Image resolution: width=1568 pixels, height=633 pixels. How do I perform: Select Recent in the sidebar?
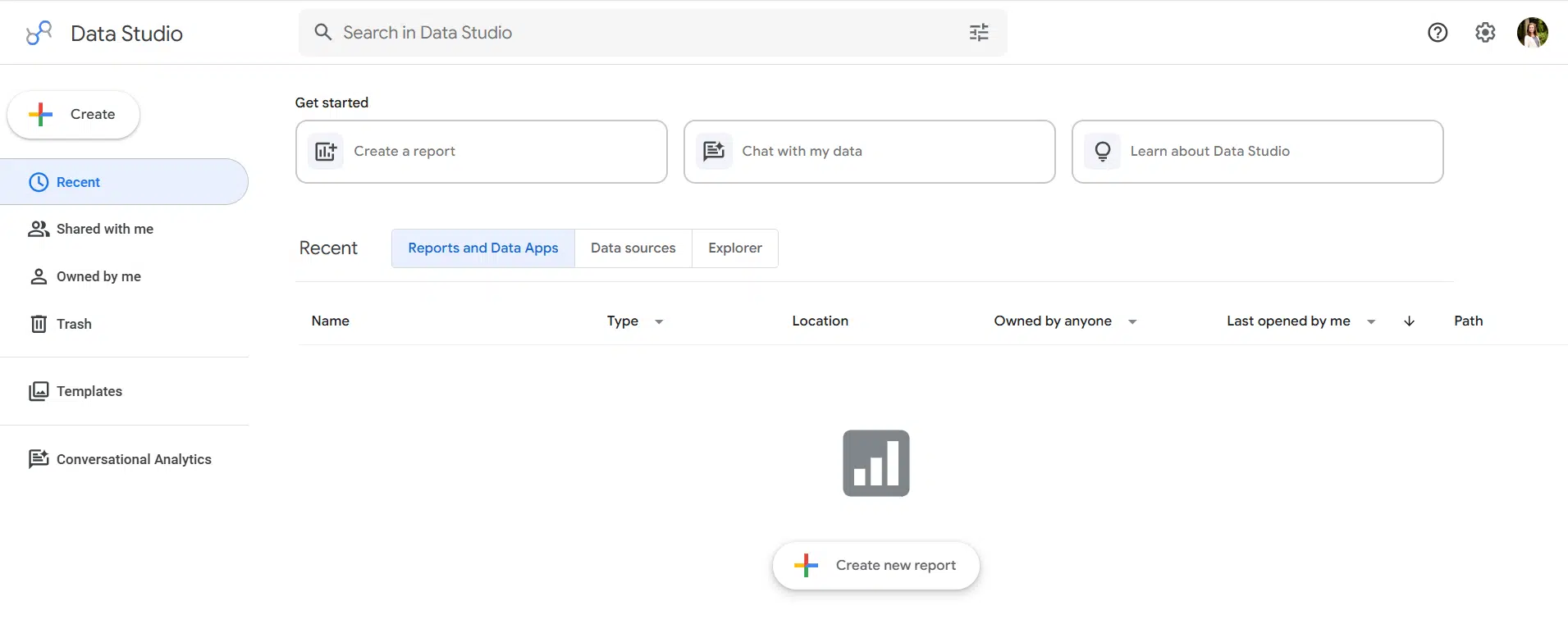124,182
